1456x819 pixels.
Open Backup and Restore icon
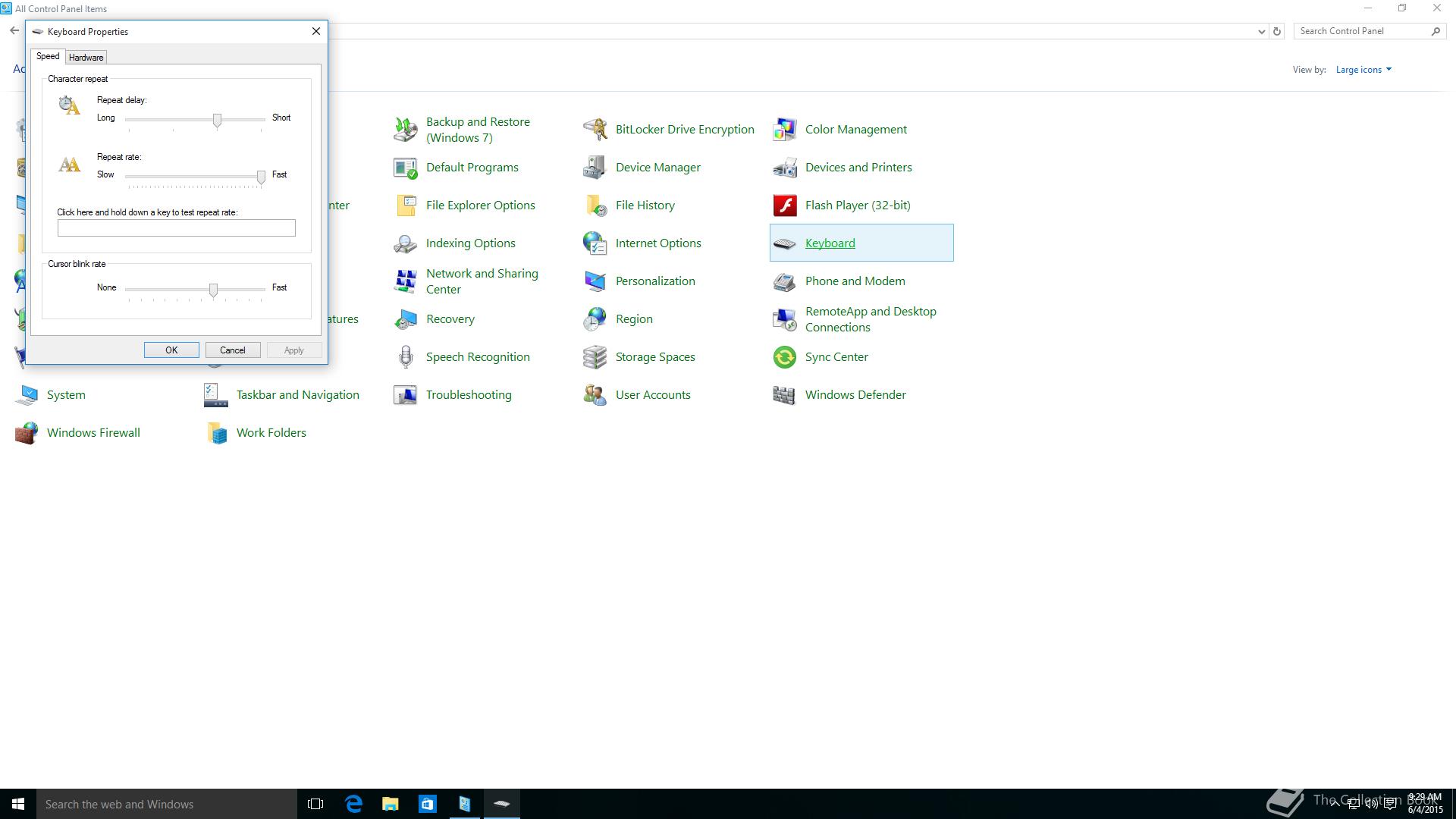tap(405, 130)
